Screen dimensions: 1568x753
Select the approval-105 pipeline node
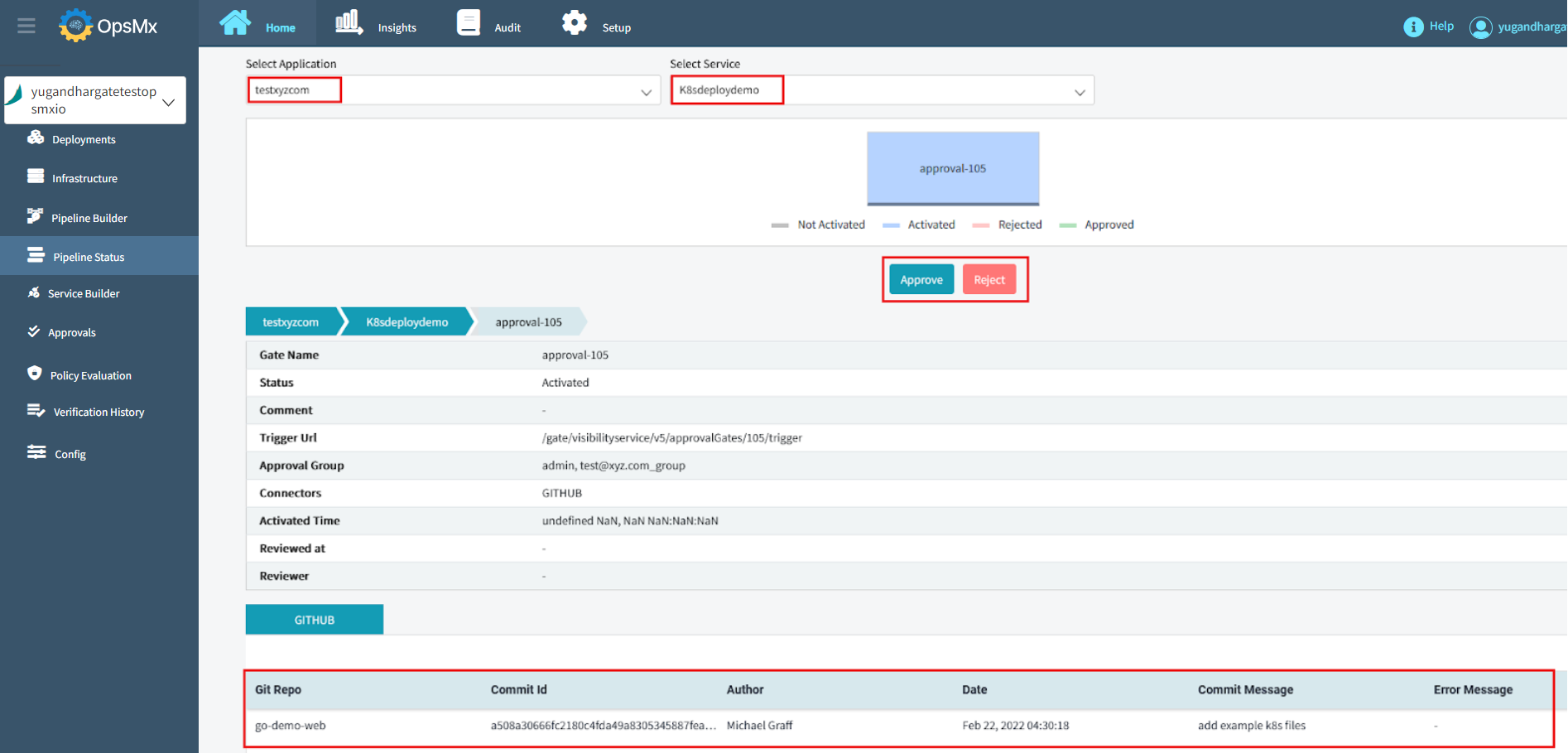(x=953, y=168)
